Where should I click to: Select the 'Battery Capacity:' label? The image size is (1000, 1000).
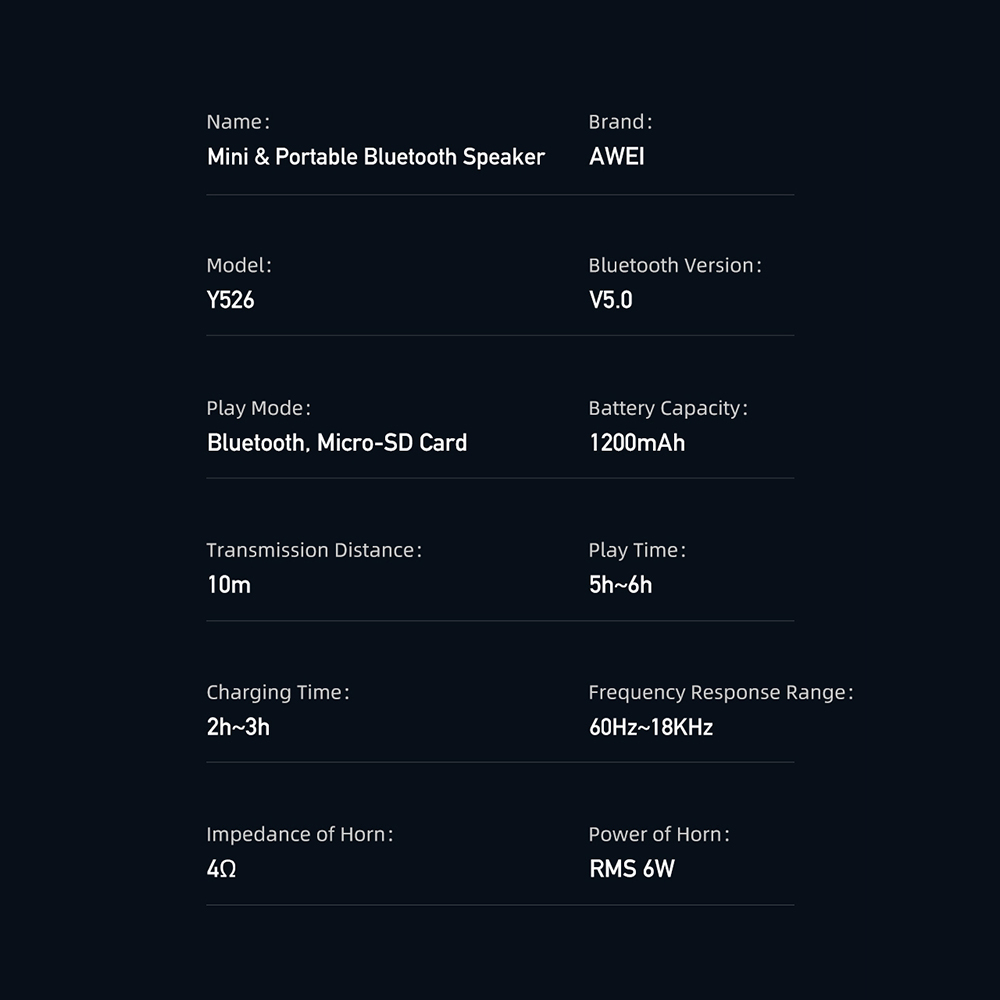668,408
